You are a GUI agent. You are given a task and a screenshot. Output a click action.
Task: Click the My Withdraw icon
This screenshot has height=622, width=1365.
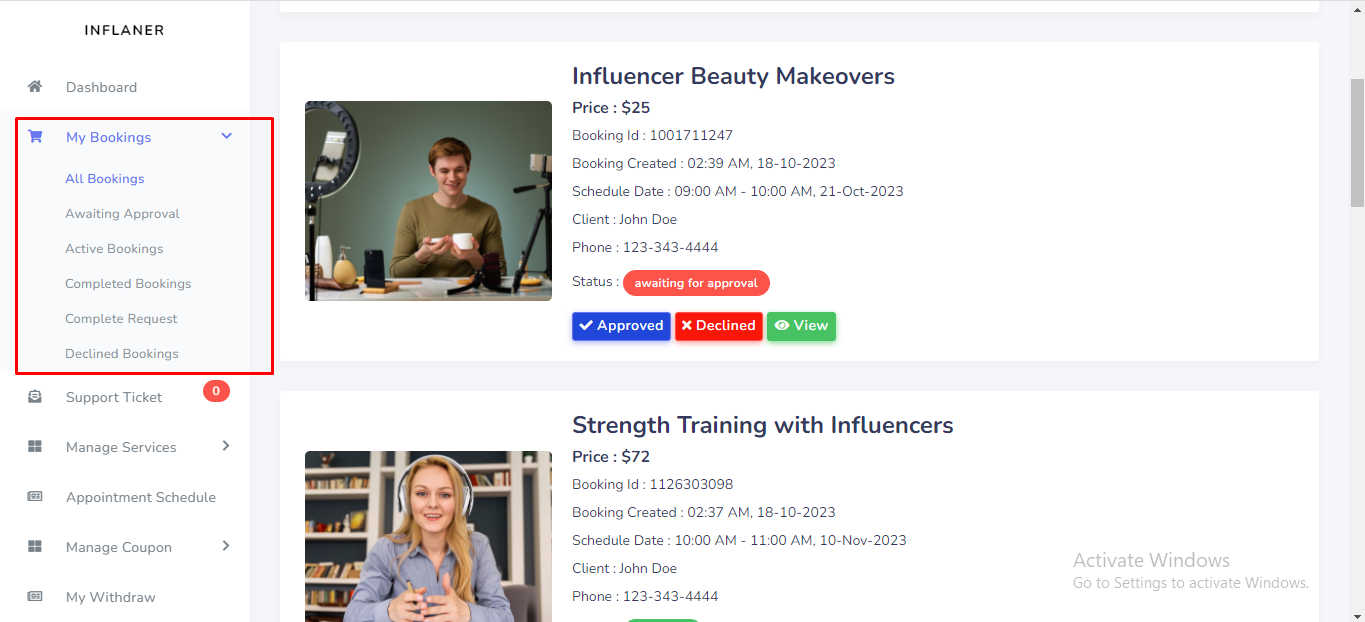tap(35, 597)
